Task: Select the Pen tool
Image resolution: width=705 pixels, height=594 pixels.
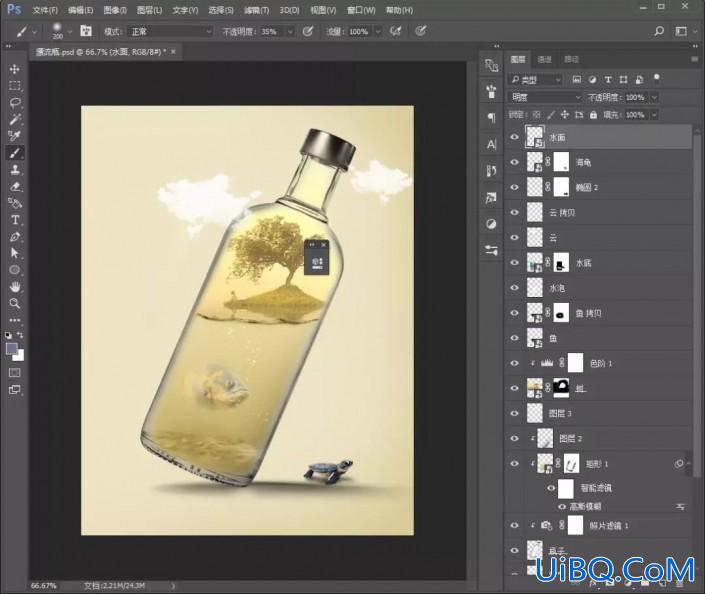Action: (x=14, y=237)
